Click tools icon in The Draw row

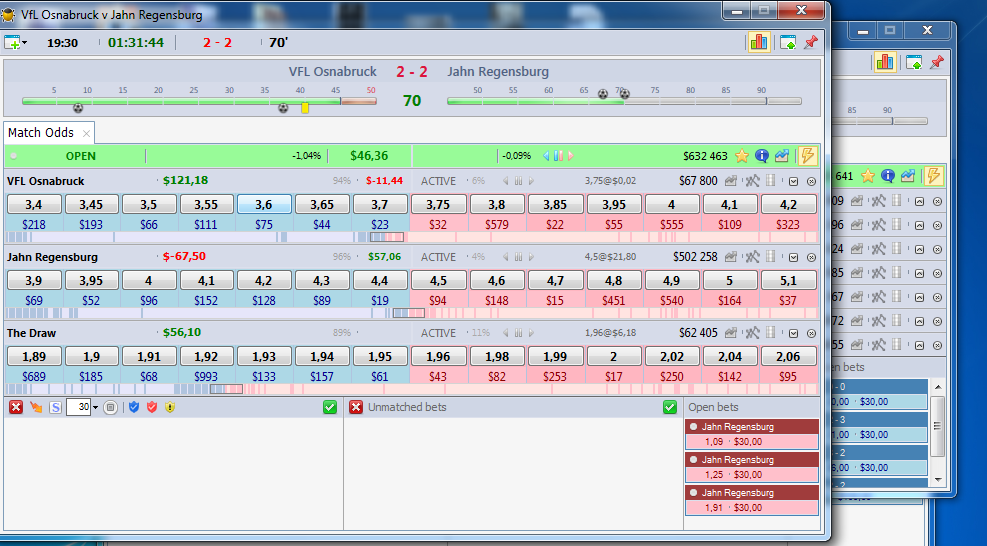tap(752, 333)
